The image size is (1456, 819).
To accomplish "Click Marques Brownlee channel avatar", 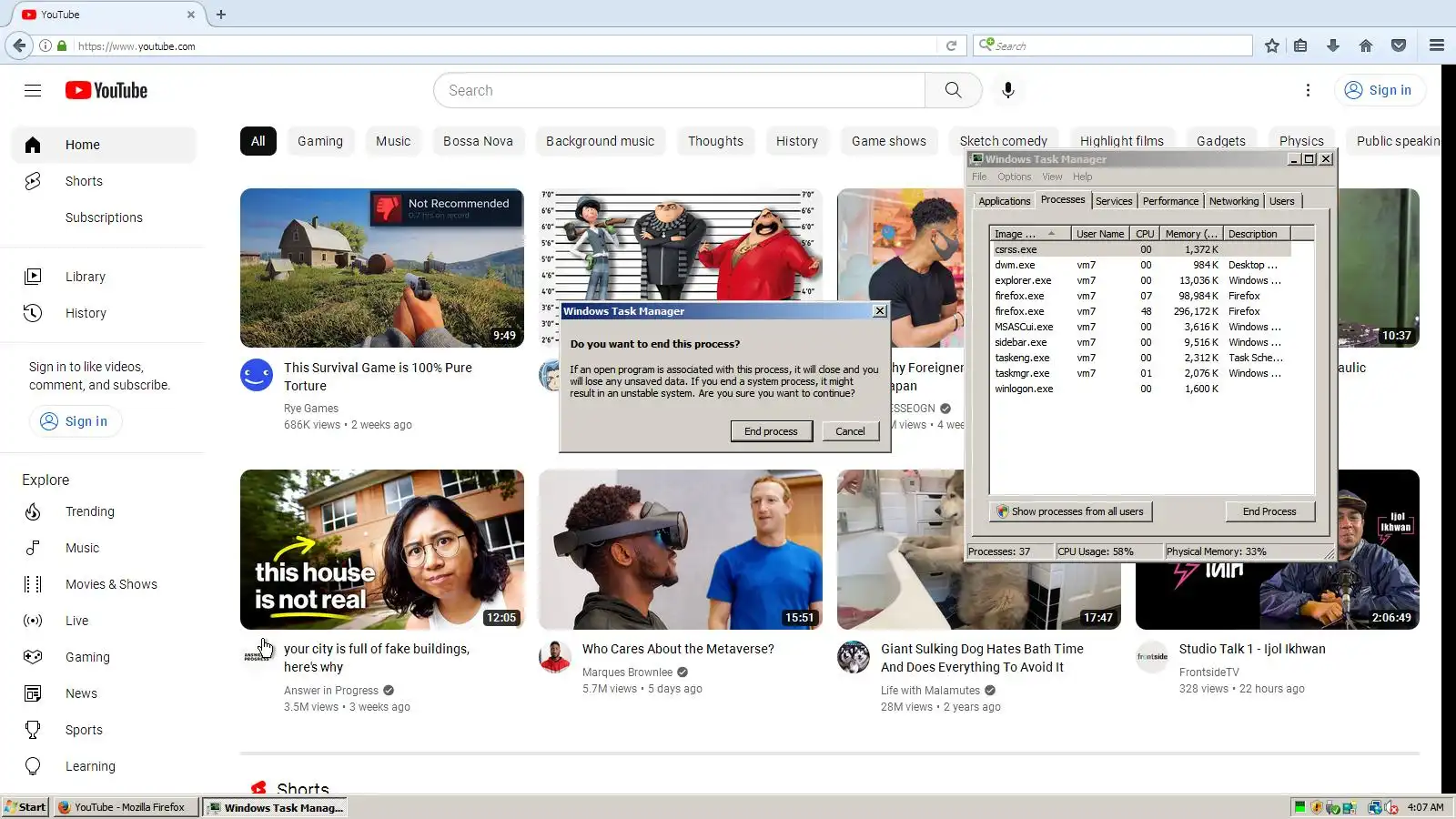I will (x=555, y=656).
